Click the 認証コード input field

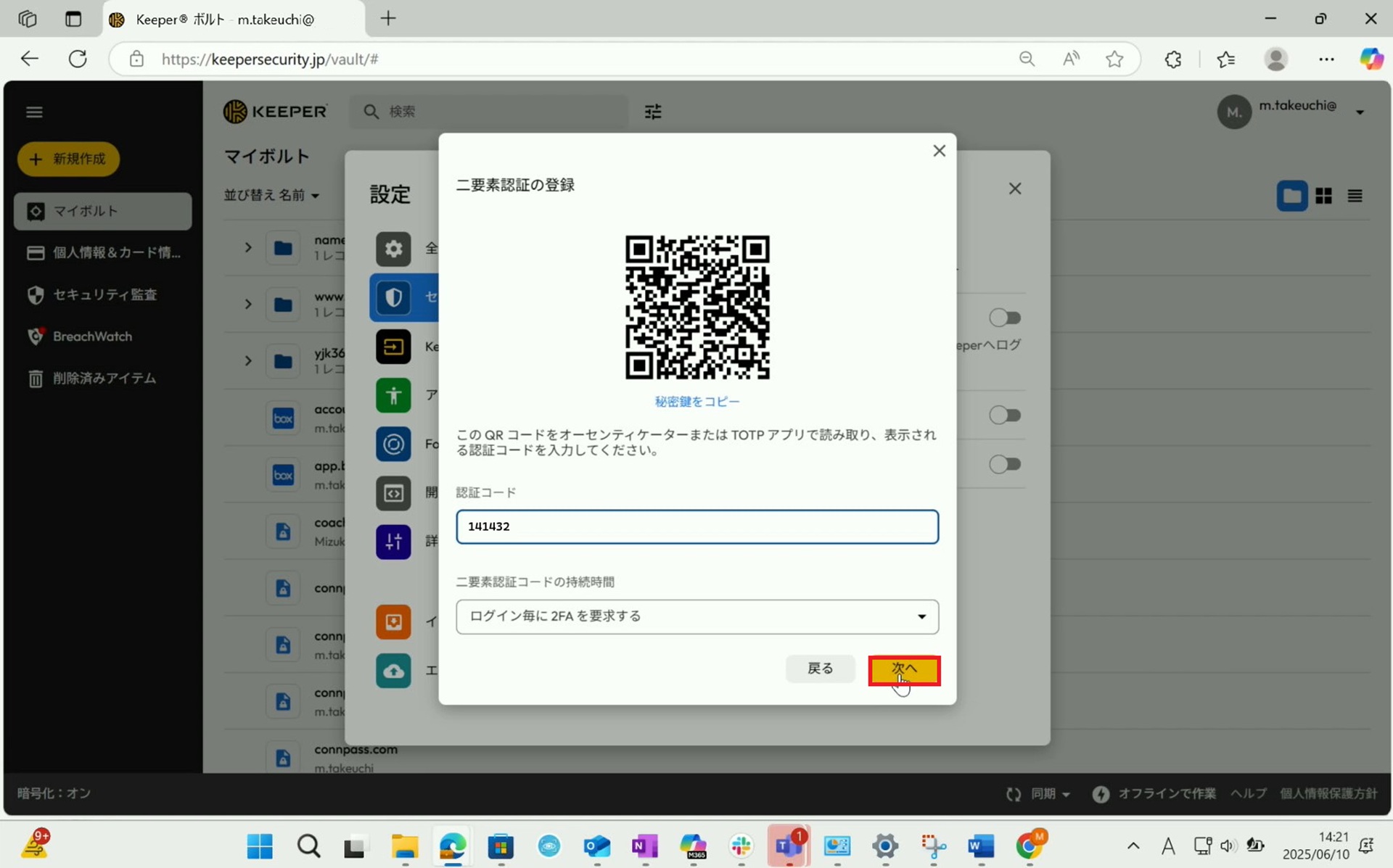tap(696, 526)
